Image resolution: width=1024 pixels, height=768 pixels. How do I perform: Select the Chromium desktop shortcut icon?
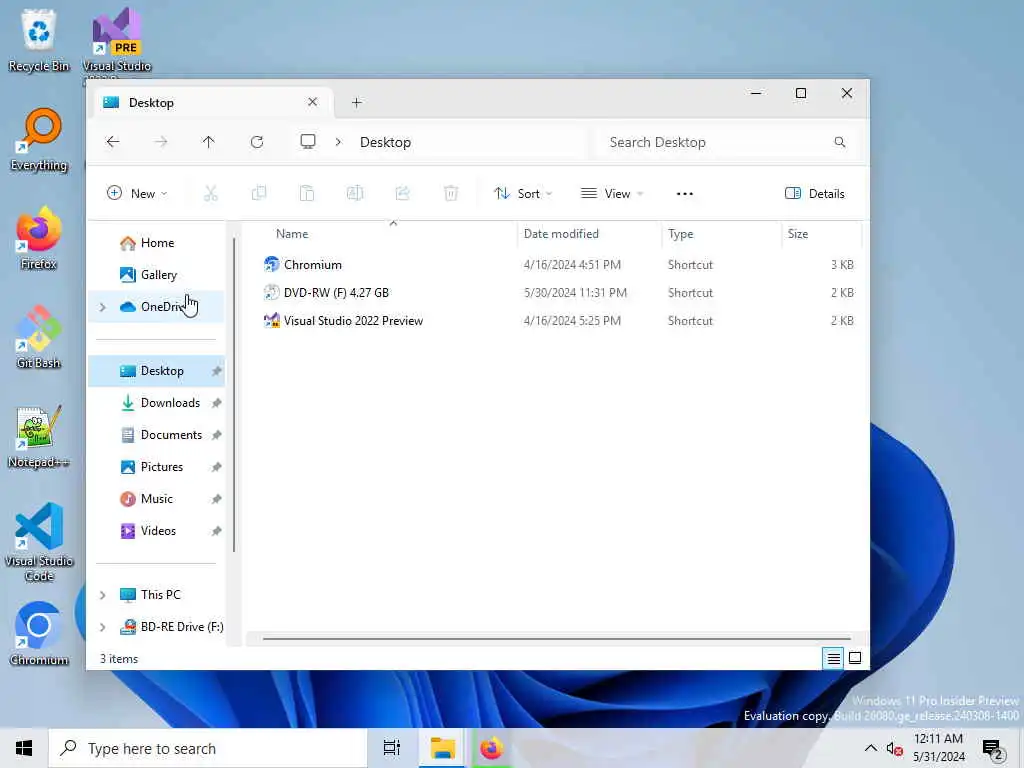click(39, 633)
